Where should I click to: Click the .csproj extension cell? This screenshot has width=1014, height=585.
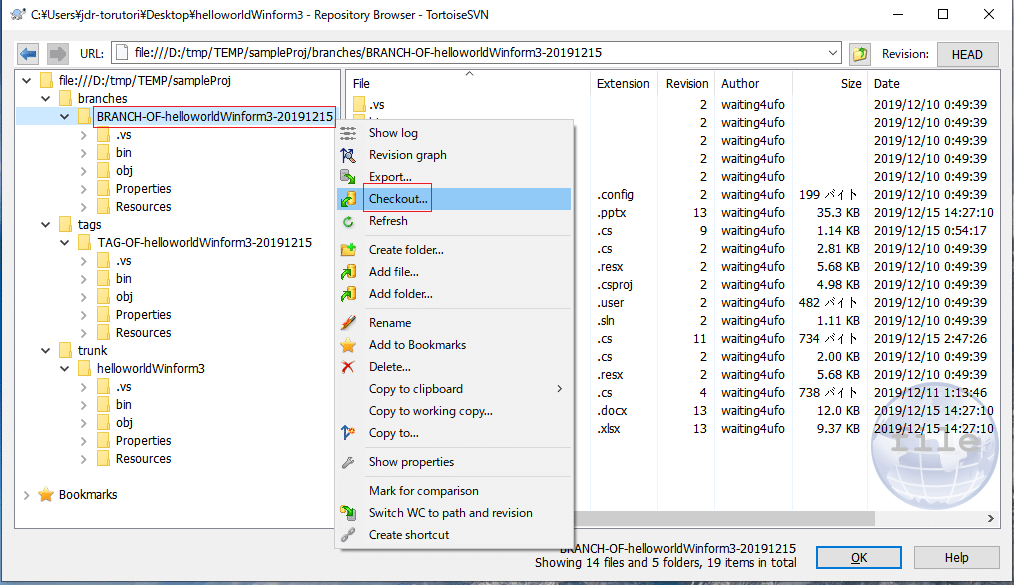[614, 284]
